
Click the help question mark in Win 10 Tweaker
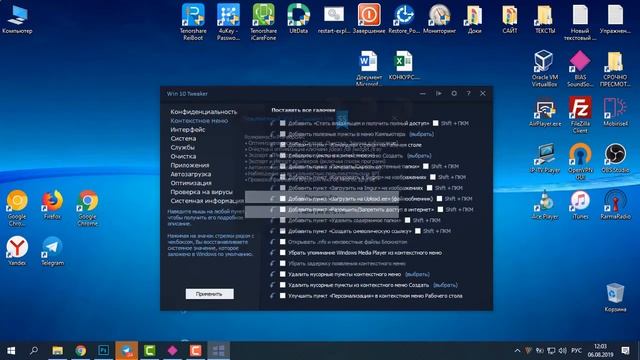469,93
